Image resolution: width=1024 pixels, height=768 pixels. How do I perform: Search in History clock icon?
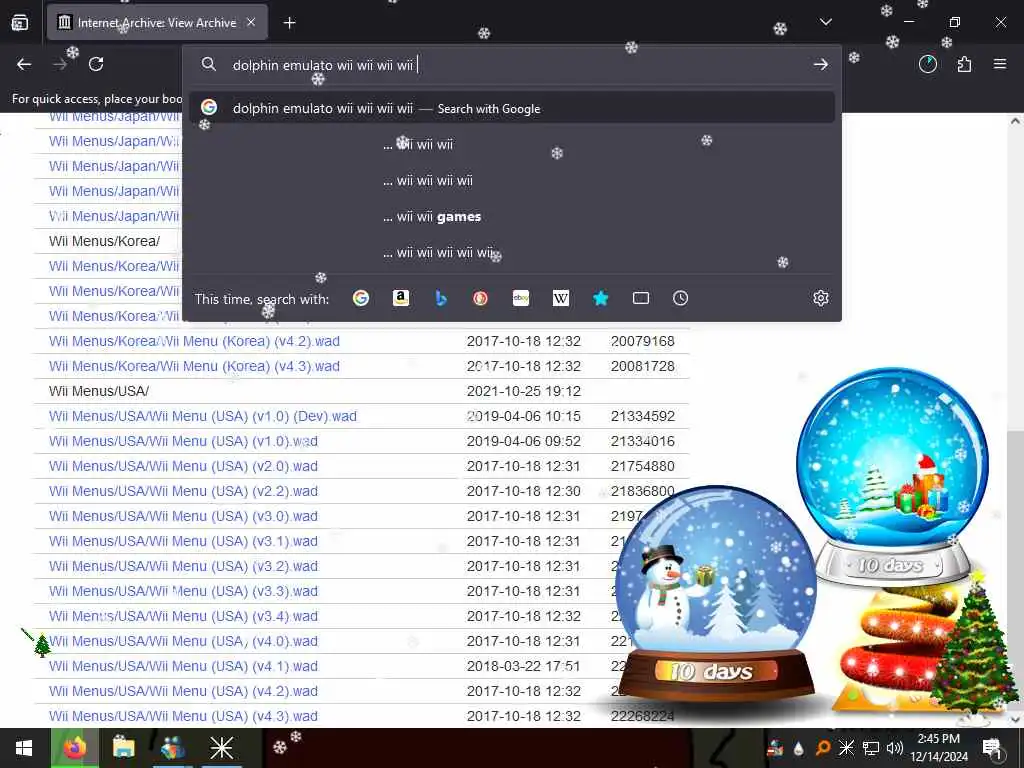pos(680,298)
